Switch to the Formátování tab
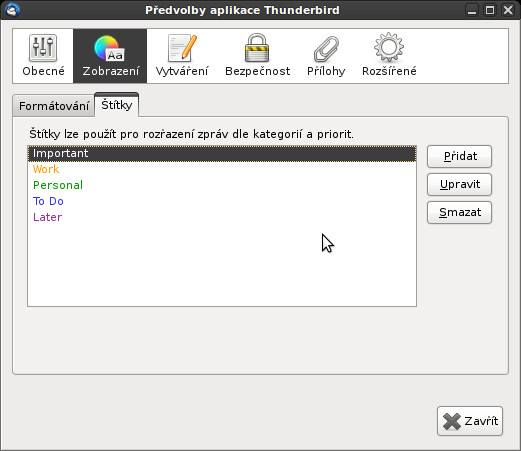The height and width of the screenshot is (451, 521). pos(54,106)
